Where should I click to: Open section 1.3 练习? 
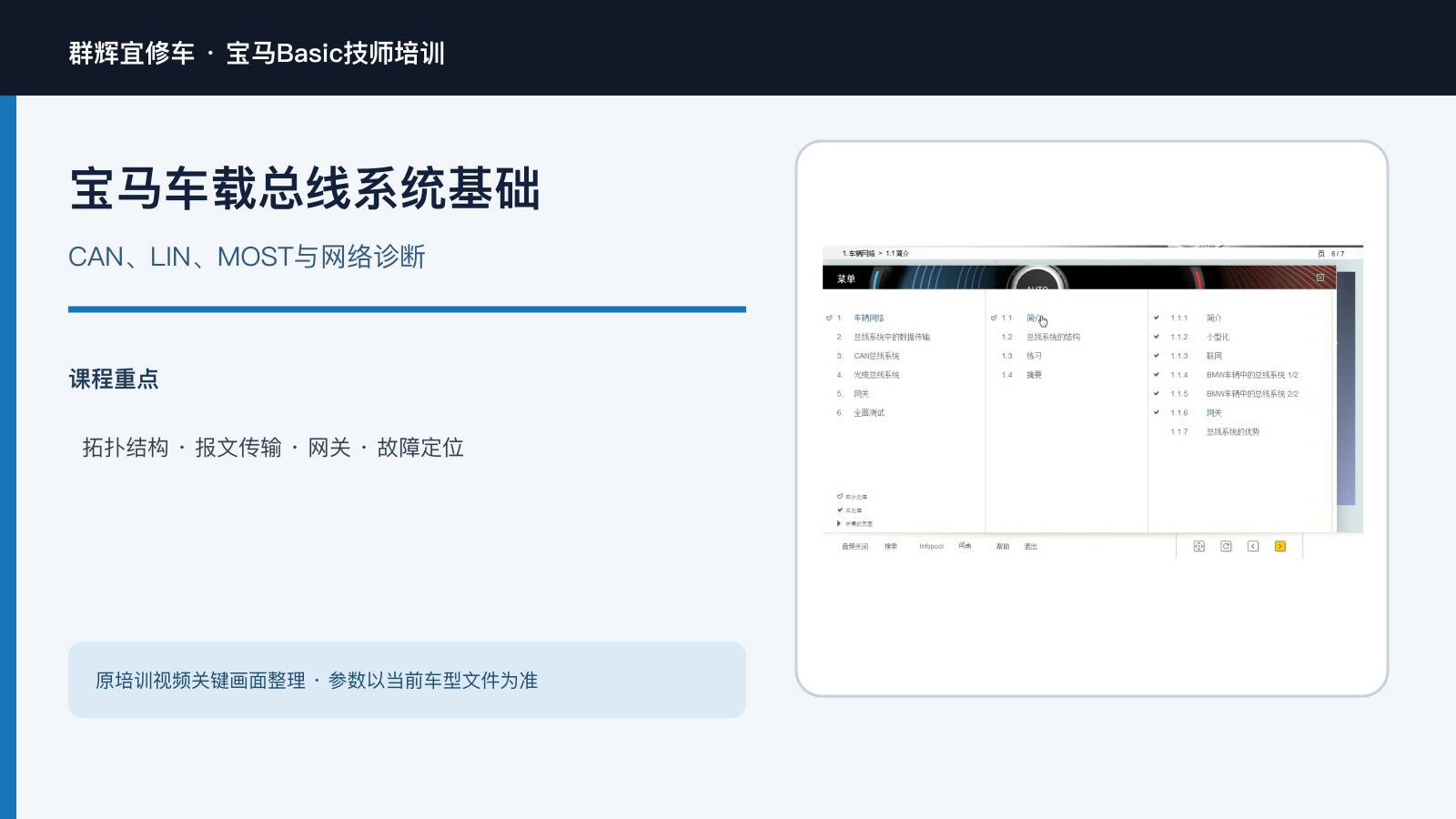[1021, 356]
